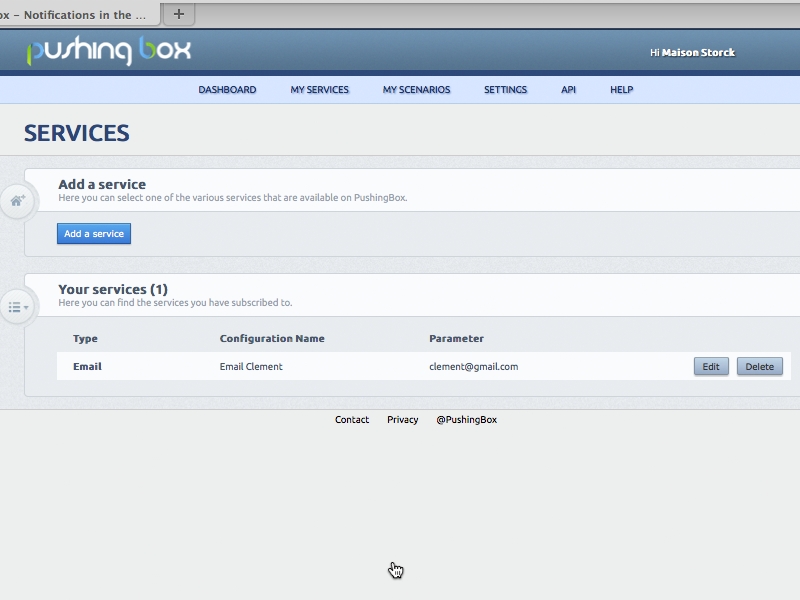Select the API menu item
This screenshot has height=600, width=800.
(x=568, y=90)
